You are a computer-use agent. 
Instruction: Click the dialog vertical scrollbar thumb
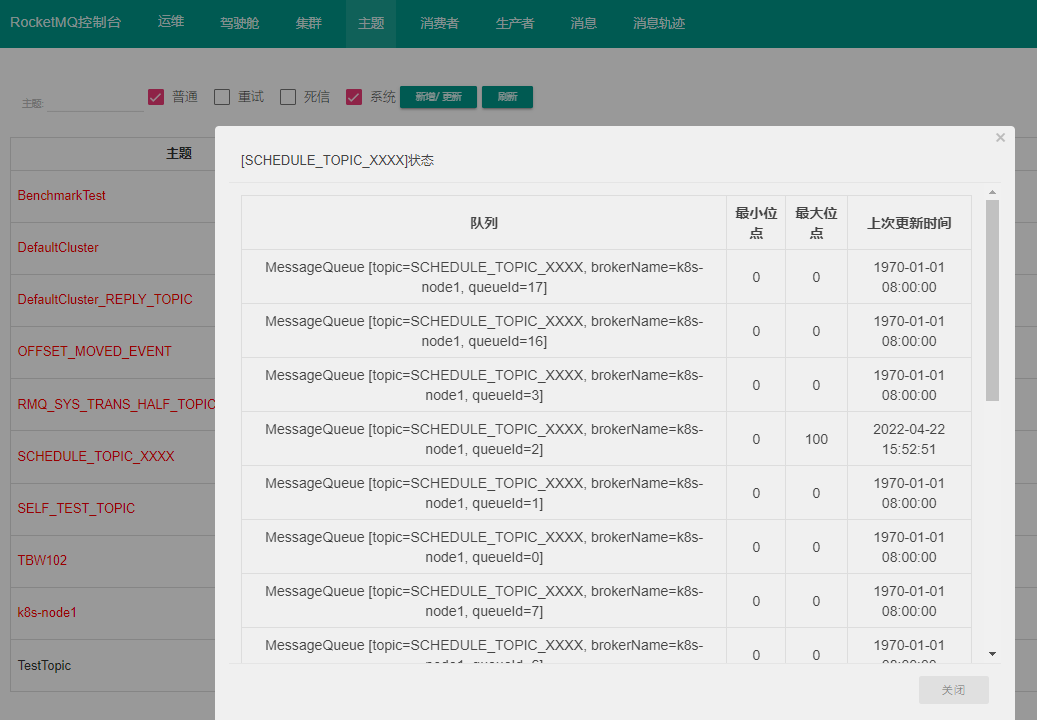click(x=992, y=300)
